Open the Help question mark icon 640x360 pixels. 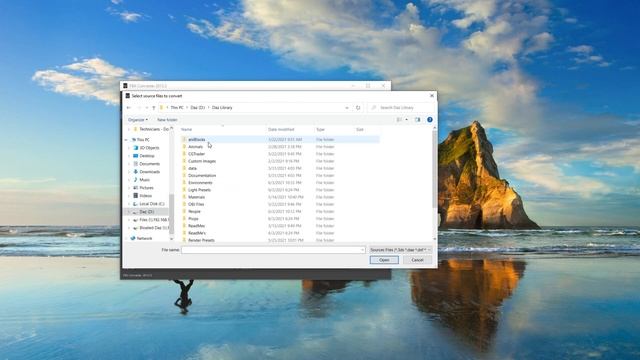[430, 120]
